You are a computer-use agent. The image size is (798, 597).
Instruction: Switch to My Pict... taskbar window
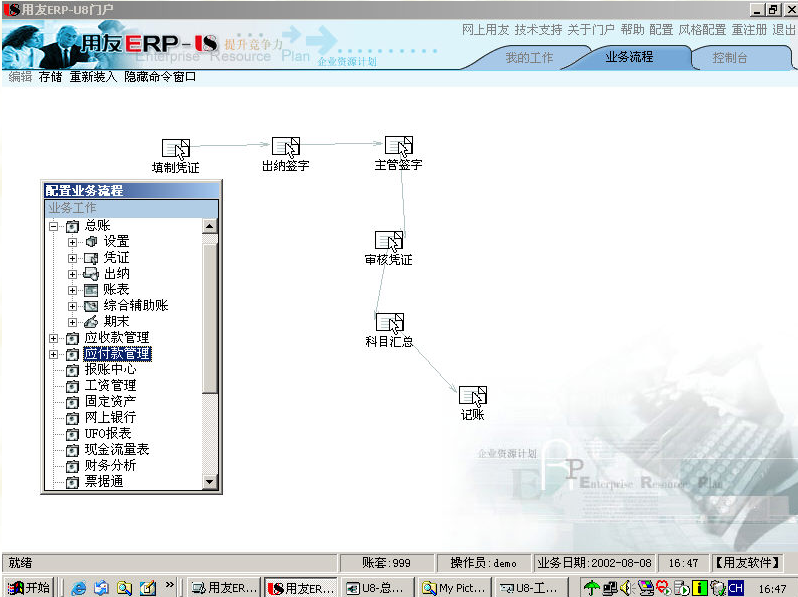tap(455, 588)
